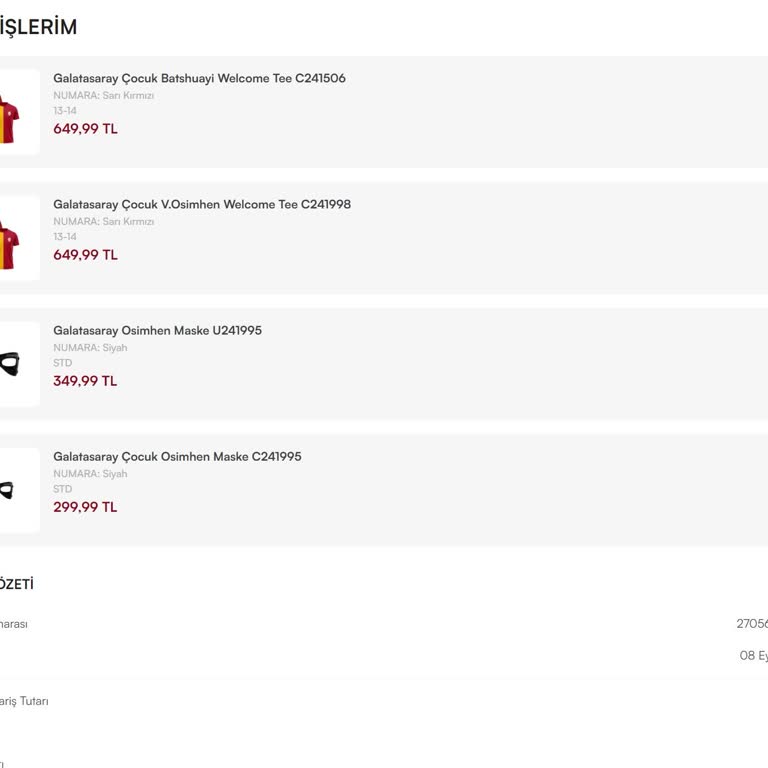Click the 13-14 size text on V.Osimhen Tee
Image resolution: width=768 pixels, height=768 pixels.
tap(65, 237)
